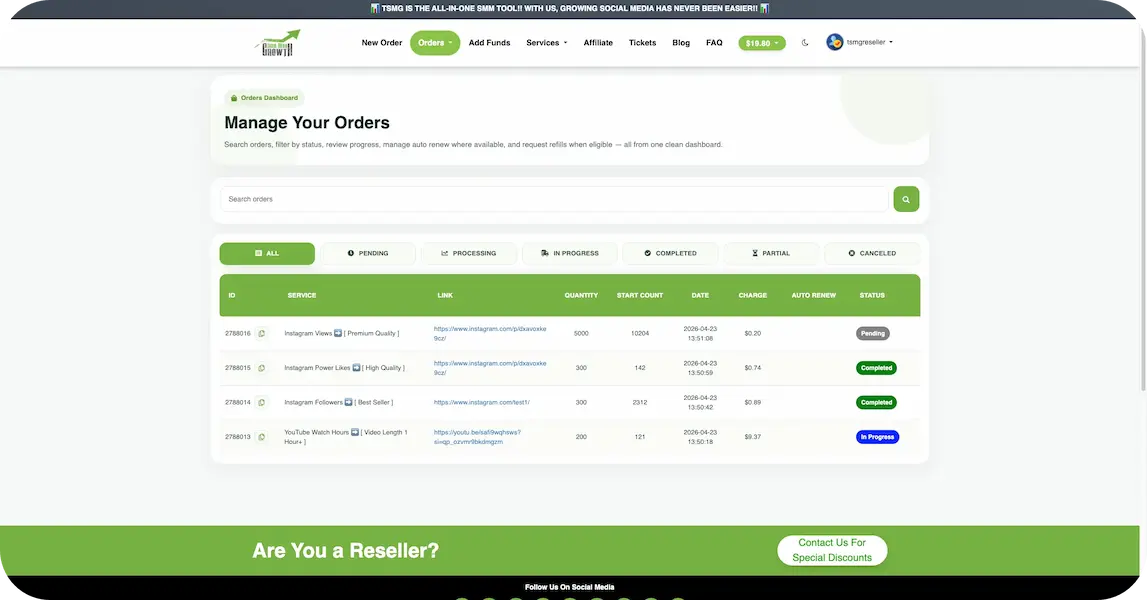Open the Affiliate page
This screenshot has width=1147, height=600.
[598, 42]
